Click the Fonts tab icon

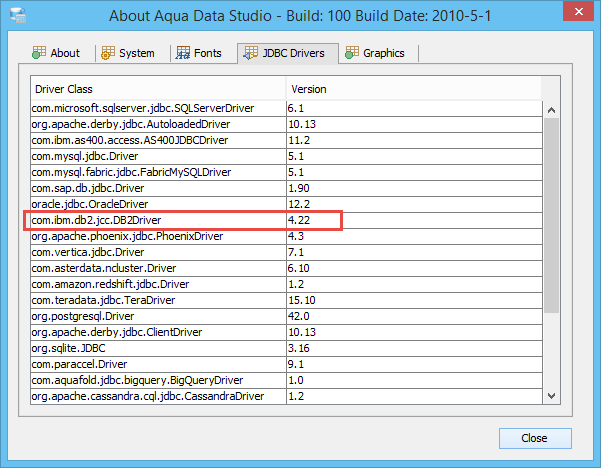coord(183,53)
